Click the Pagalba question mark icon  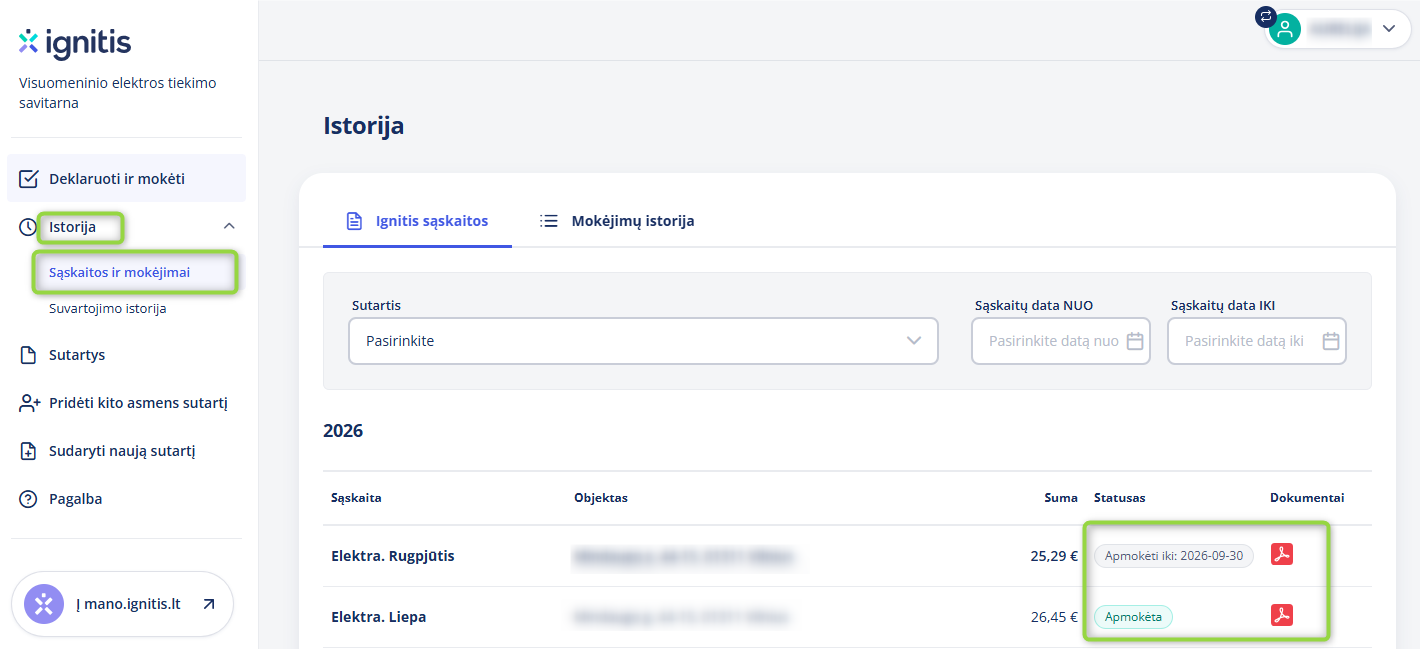29,499
